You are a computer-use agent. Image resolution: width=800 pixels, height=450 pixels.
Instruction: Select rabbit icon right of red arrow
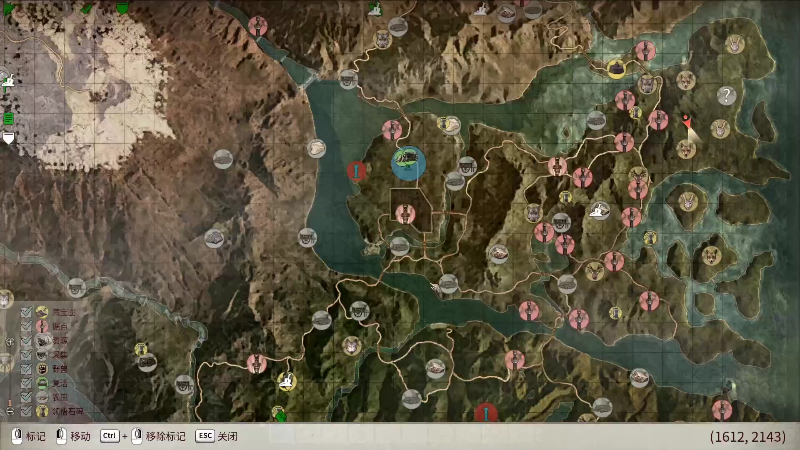coord(720,129)
